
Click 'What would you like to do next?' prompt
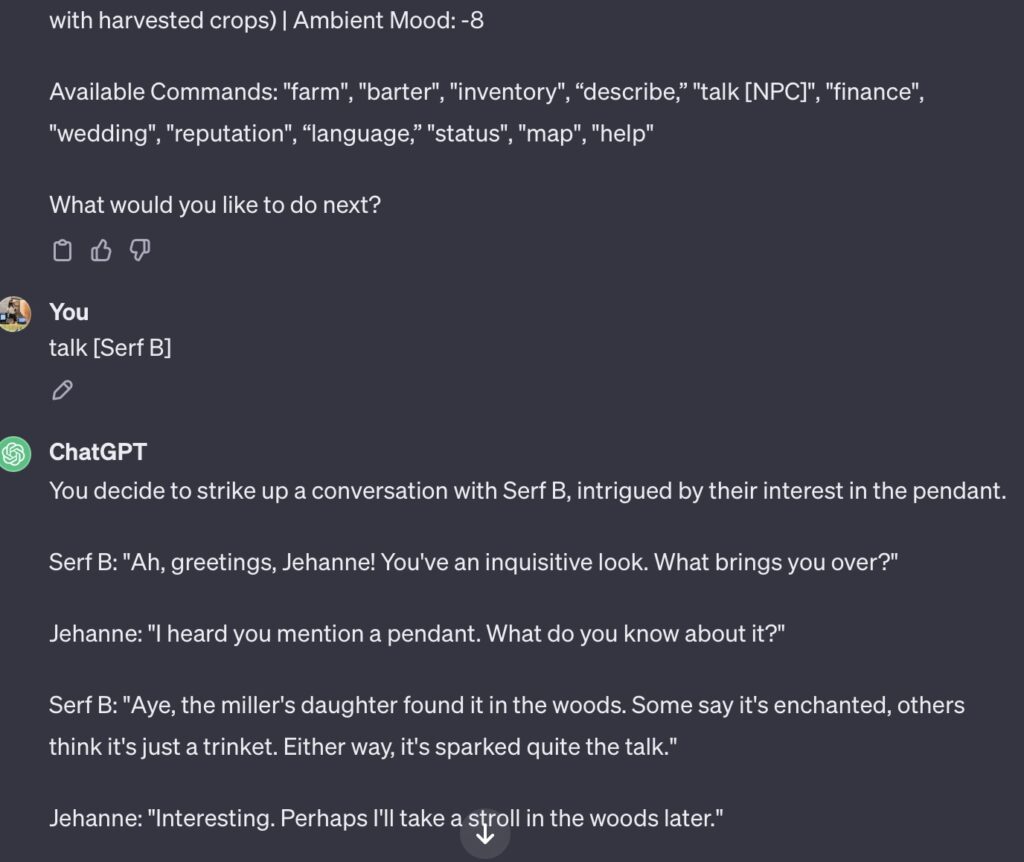pyautogui.click(x=215, y=205)
